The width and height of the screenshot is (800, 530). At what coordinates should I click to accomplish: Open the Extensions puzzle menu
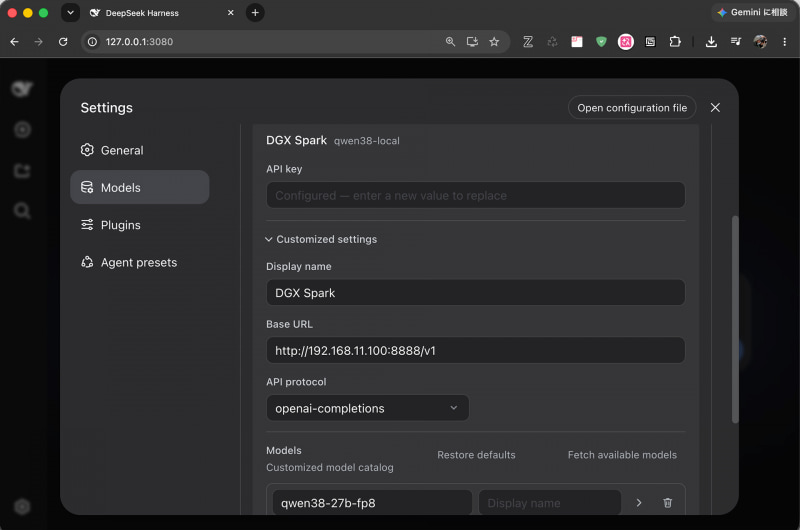[675, 42]
